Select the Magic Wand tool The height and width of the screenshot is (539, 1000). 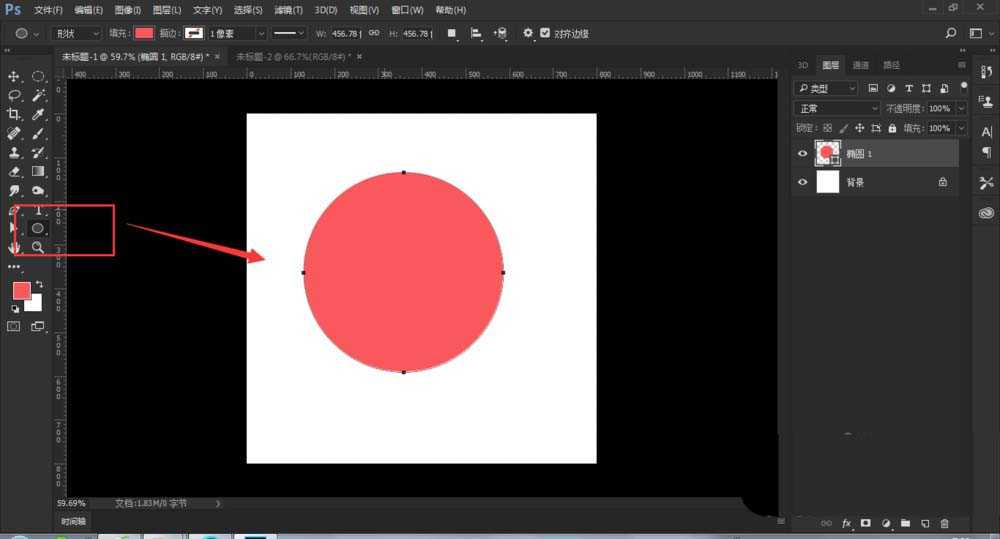click(38, 95)
